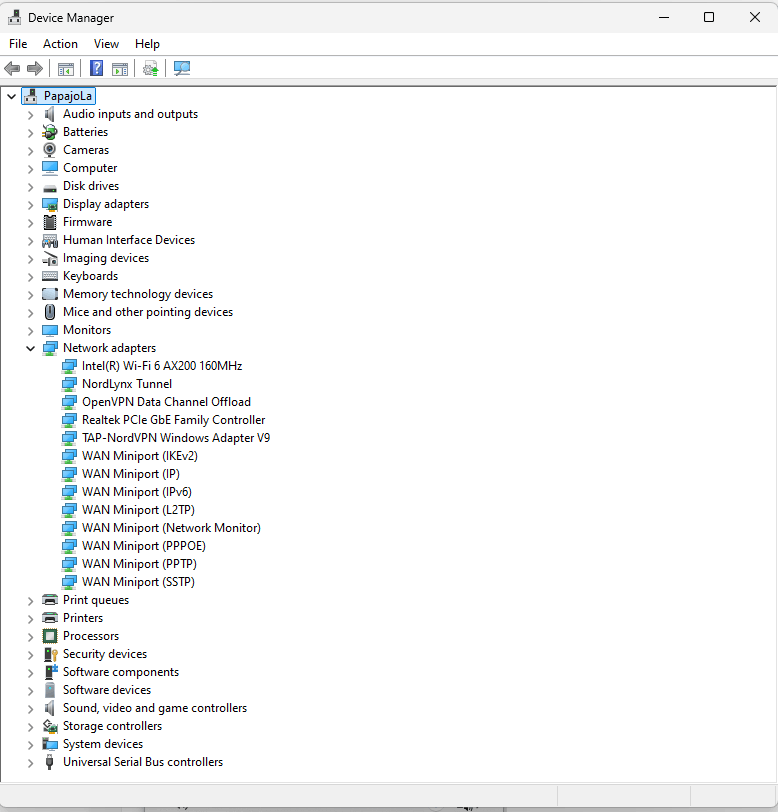778x812 pixels.
Task: Click the Display adapters icon
Action: (x=50, y=204)
